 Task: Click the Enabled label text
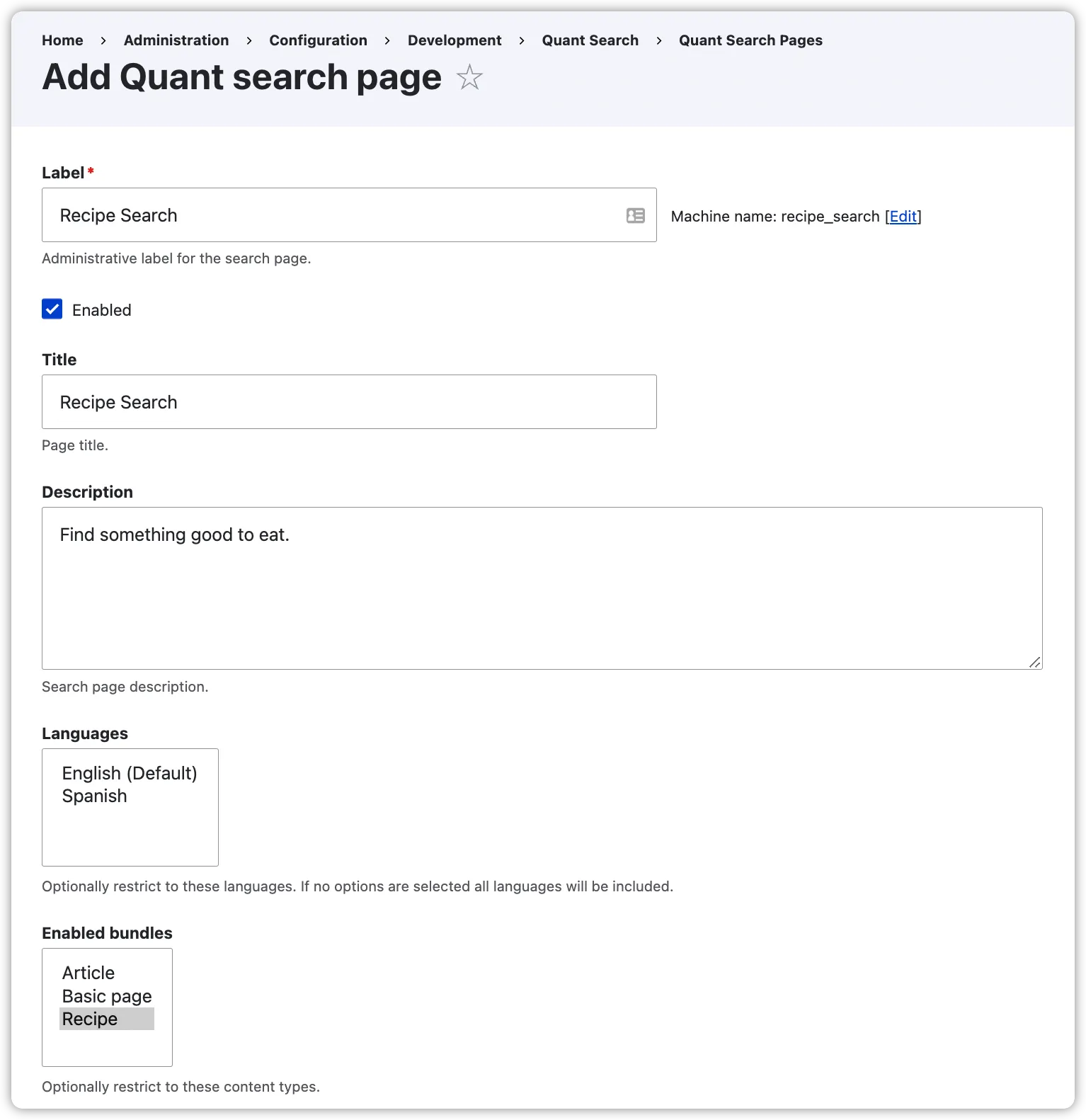coord(101,309)
